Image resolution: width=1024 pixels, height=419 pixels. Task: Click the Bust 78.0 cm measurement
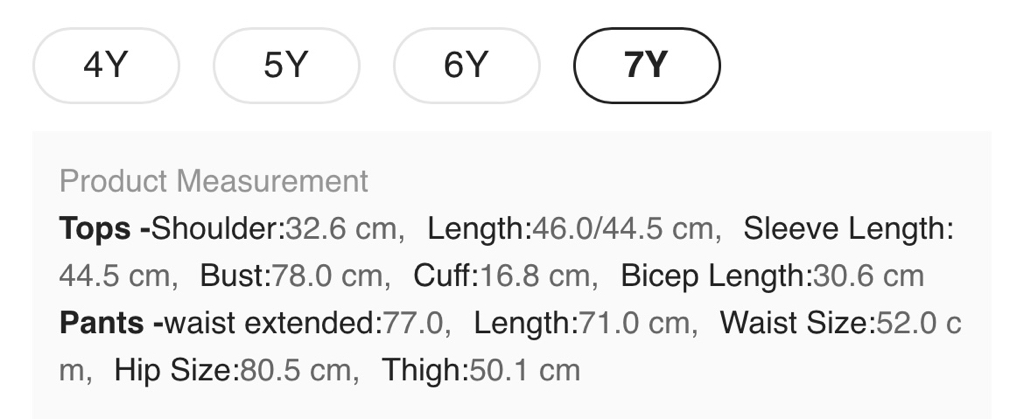click(292, 276)
